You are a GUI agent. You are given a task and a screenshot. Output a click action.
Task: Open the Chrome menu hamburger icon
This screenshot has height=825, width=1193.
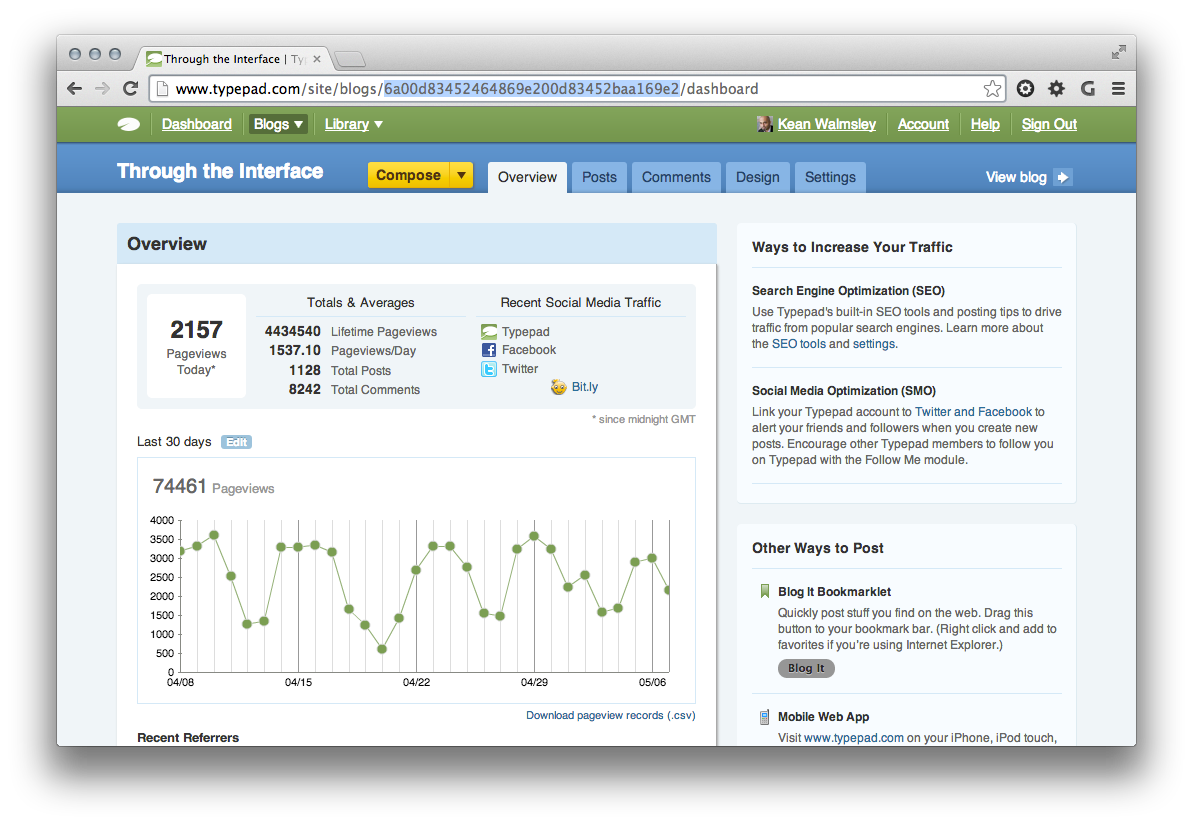click(x=1118, y=89)
